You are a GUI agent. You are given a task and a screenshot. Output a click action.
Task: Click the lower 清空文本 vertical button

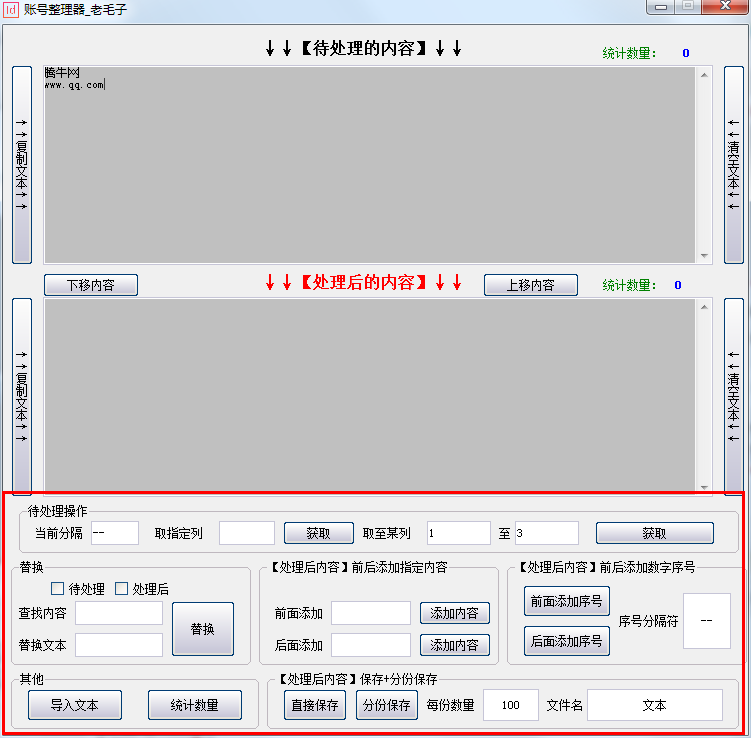[x=733, y=397]
